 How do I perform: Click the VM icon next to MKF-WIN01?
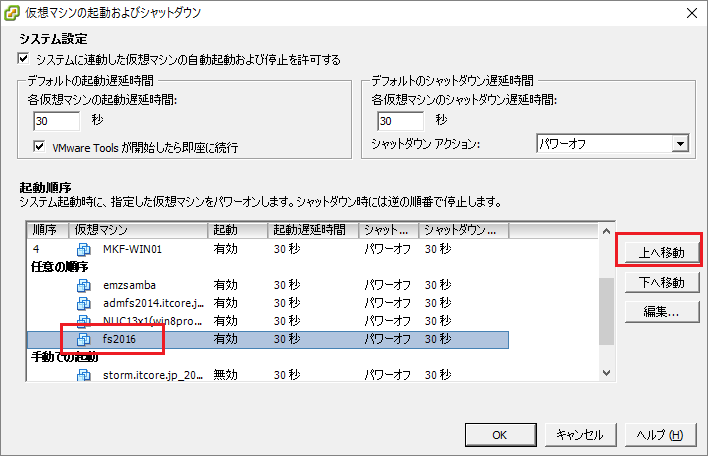(x=84, y=249)
